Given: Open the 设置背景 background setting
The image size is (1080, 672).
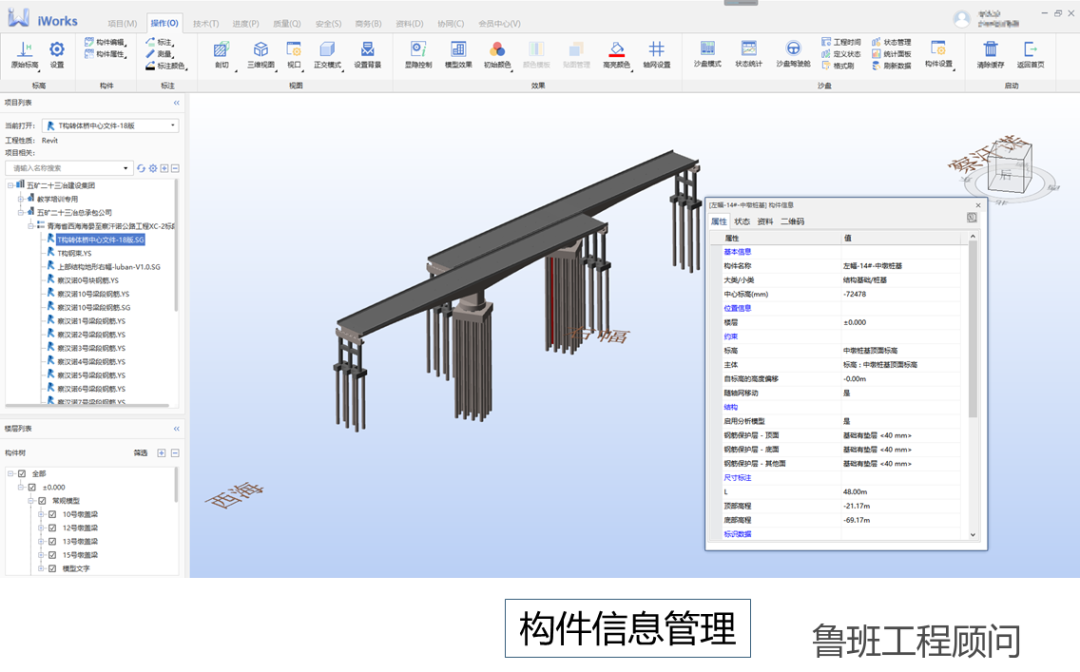Looking at the screenshot, I should coord(367,54).
